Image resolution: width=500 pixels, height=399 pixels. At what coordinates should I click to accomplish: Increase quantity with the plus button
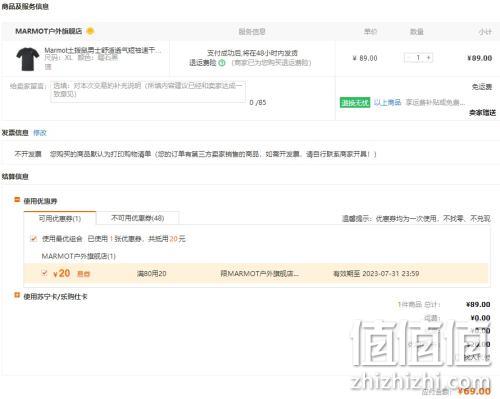pos(428,58)
